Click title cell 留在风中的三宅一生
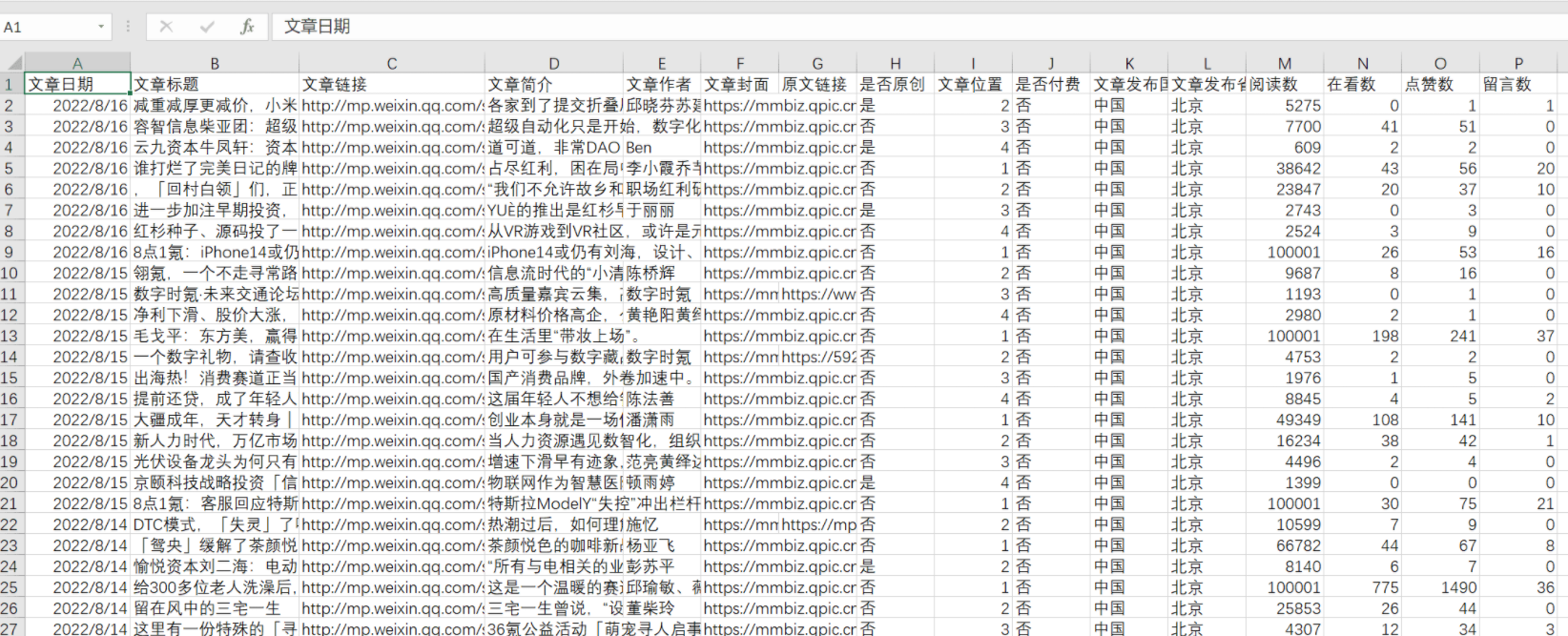The width and height of the screenshot is (1568, 636). point(215,608)
